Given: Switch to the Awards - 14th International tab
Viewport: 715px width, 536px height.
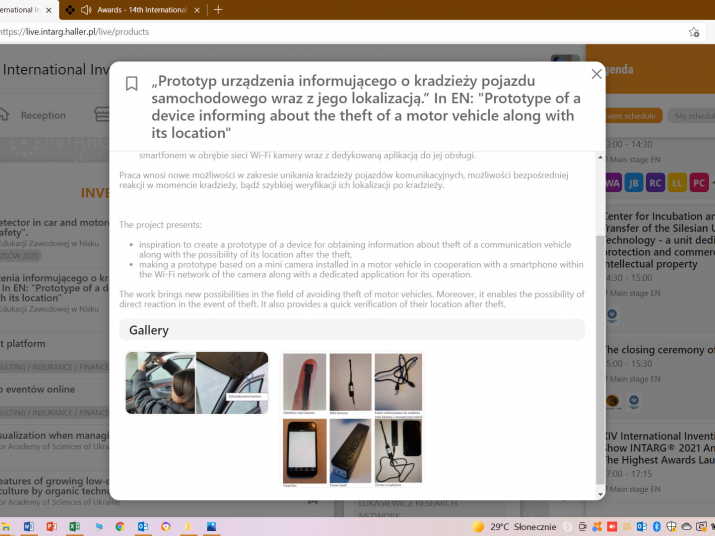Looking at the screenshot, I should (x=140, y=10).
